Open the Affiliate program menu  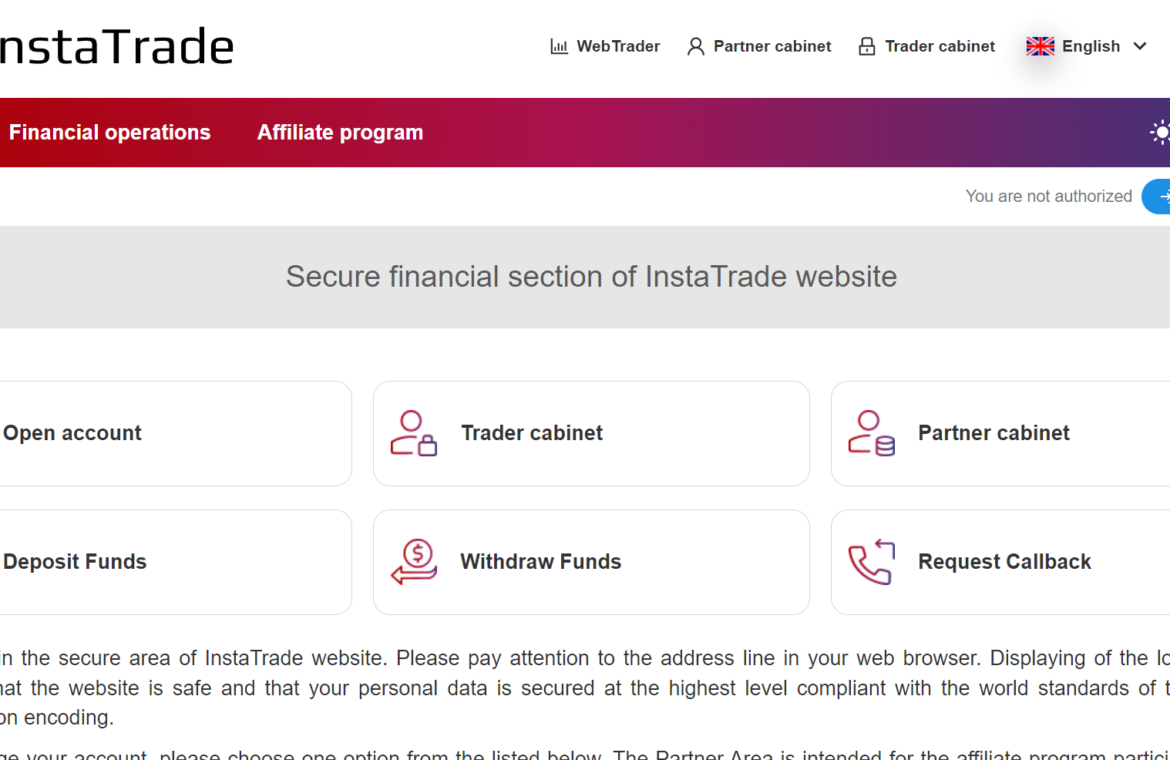[340, 132]
